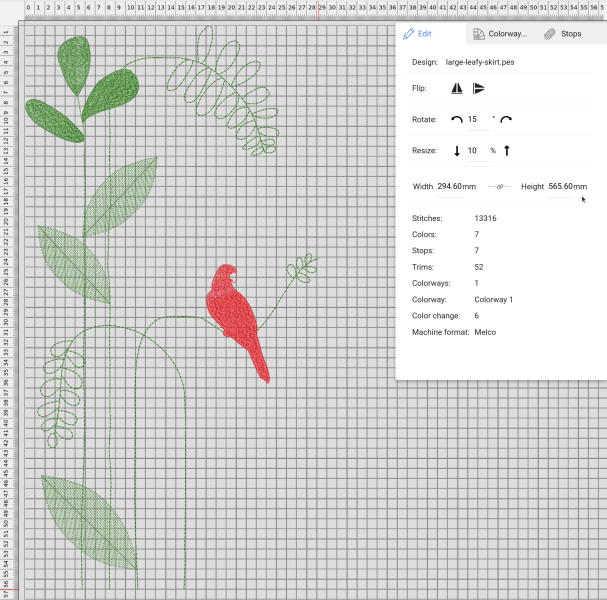Open the Stops tab
This screenshot has width=607, height=600.
(563, 34)
